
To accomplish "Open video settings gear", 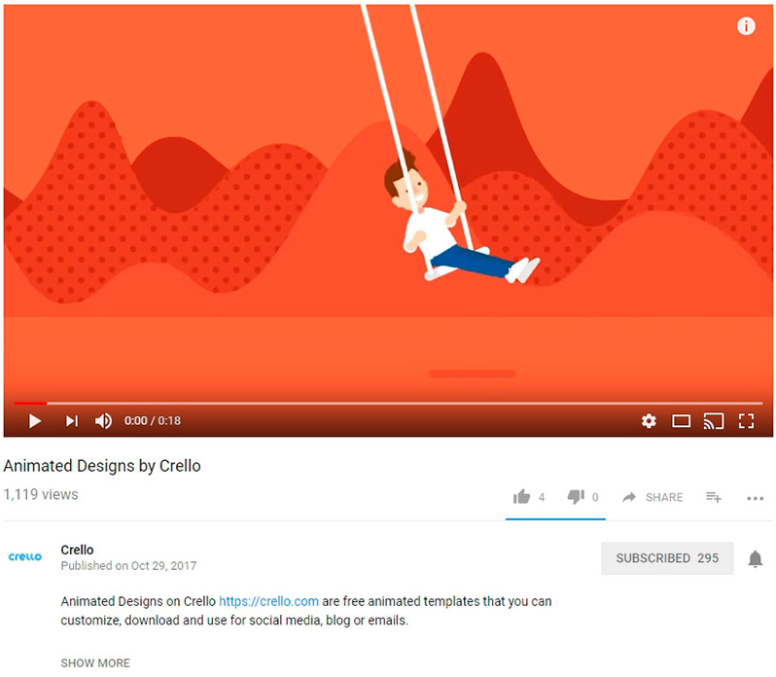I will click(x=649, y=421).
